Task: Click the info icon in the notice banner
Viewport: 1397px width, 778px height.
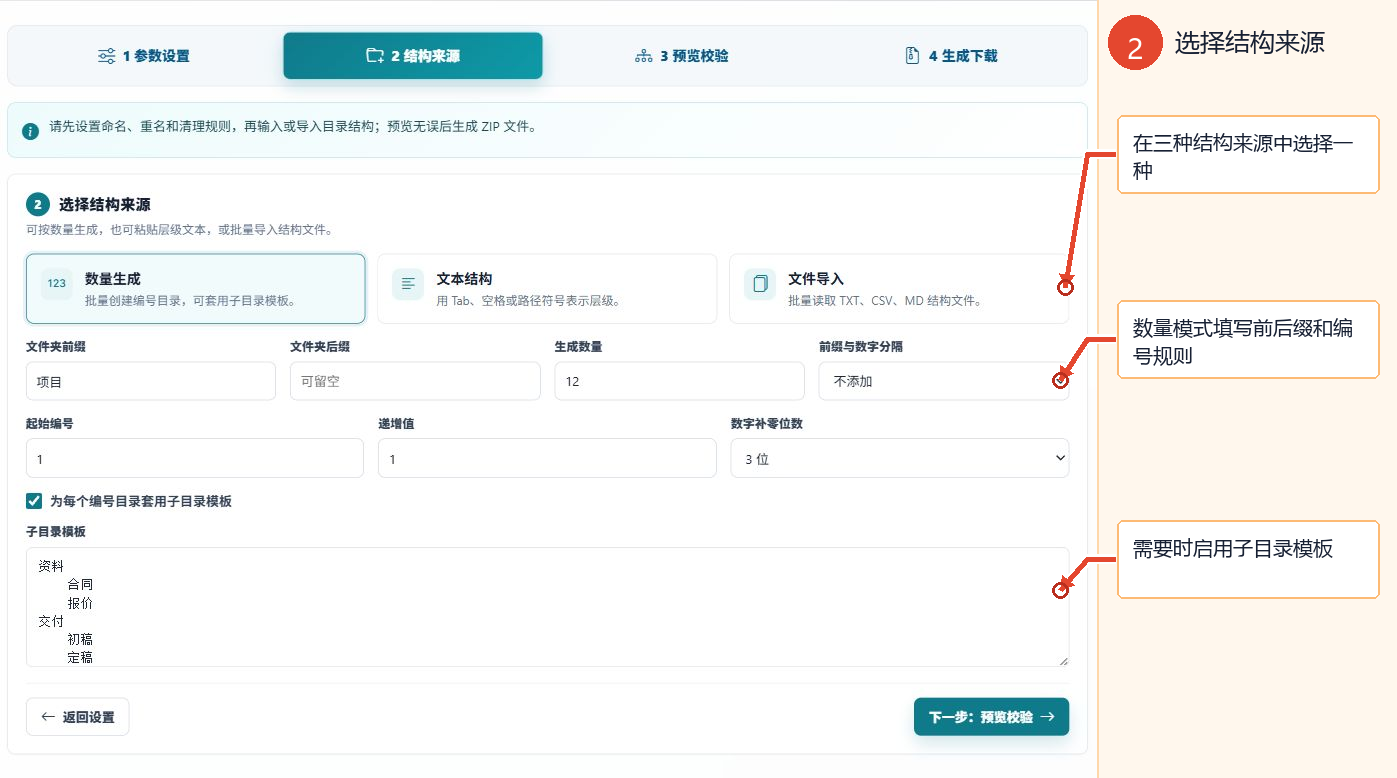Action: click(31, 131)
